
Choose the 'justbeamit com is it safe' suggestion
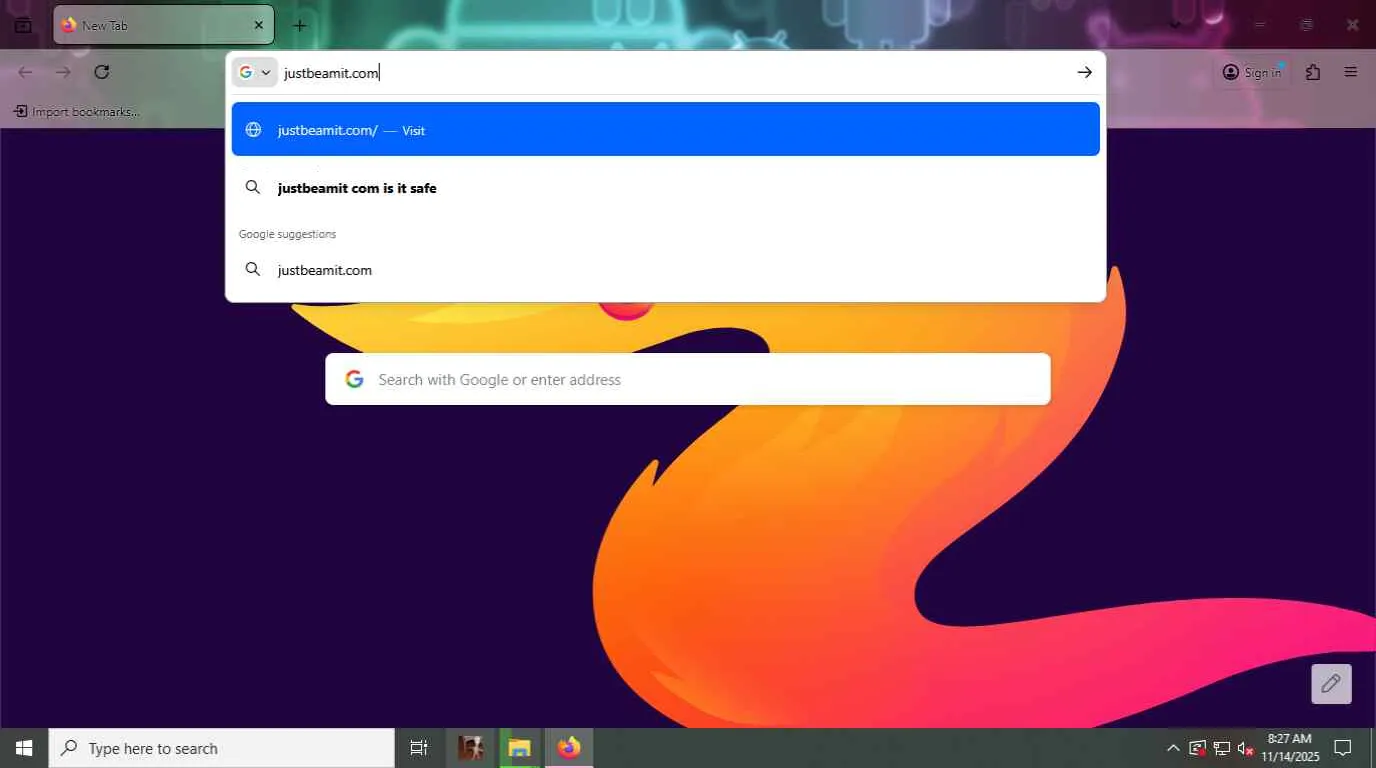click(666, 188)
